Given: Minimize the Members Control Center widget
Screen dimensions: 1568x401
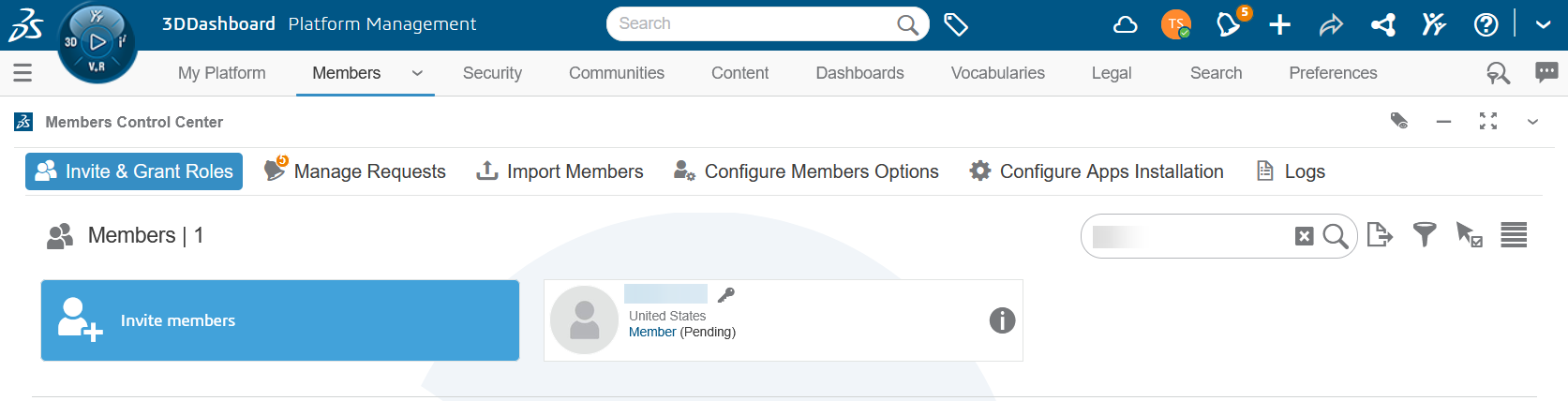Looking at the screenshot, I should [1443, 122].
